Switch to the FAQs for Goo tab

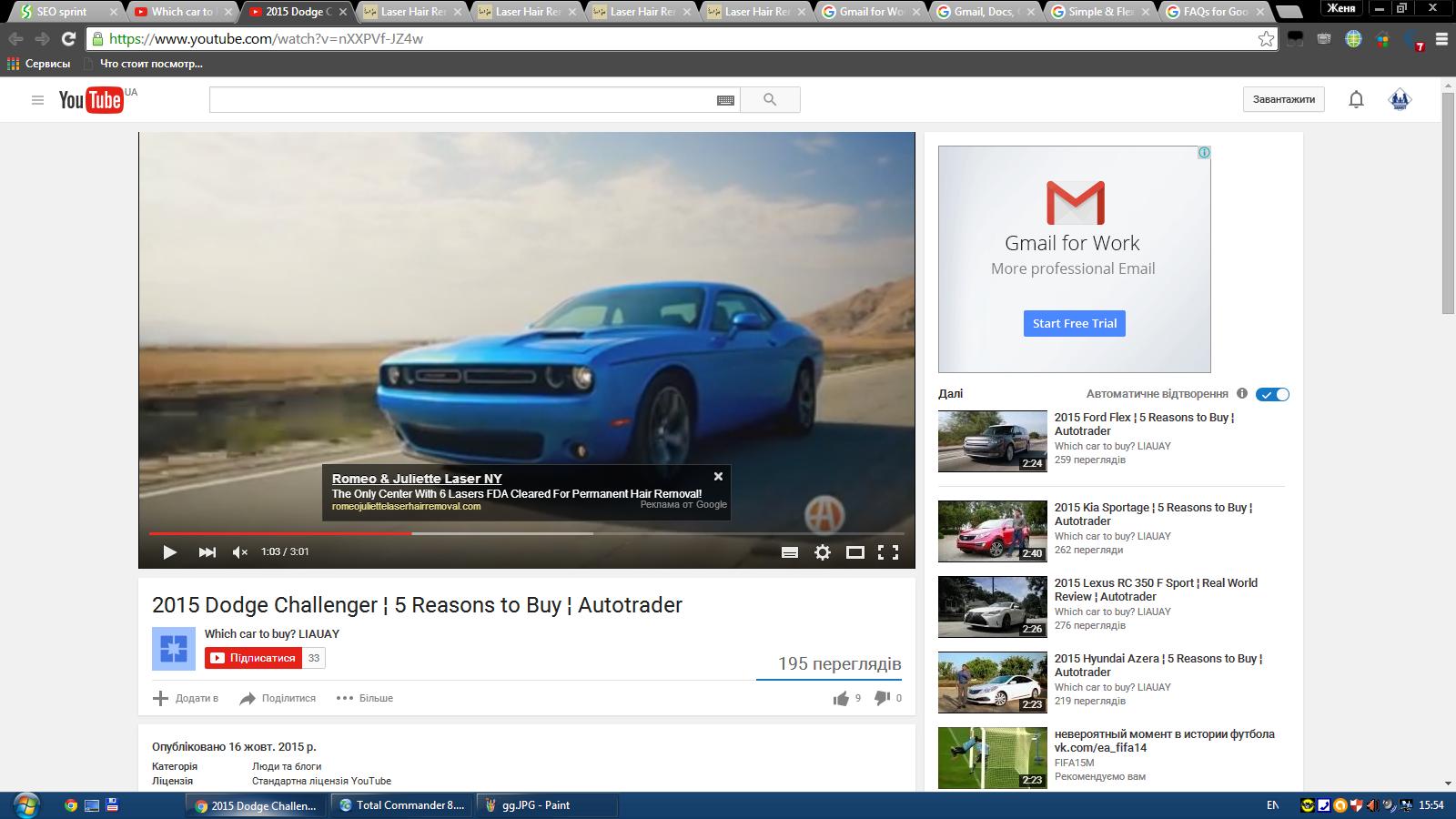1213,12
